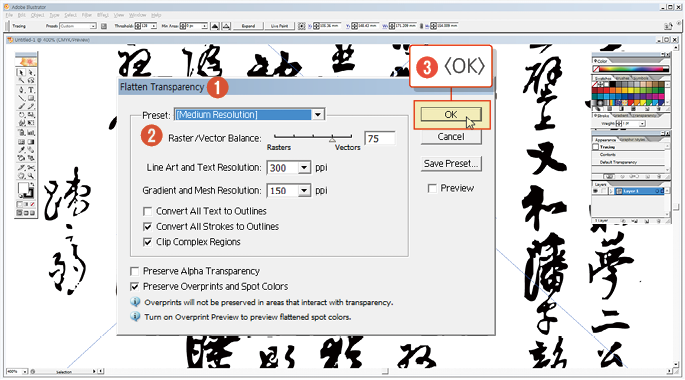
Task: Select Default Transparency in Appearance panel
Action: click(x=618, y=162)
